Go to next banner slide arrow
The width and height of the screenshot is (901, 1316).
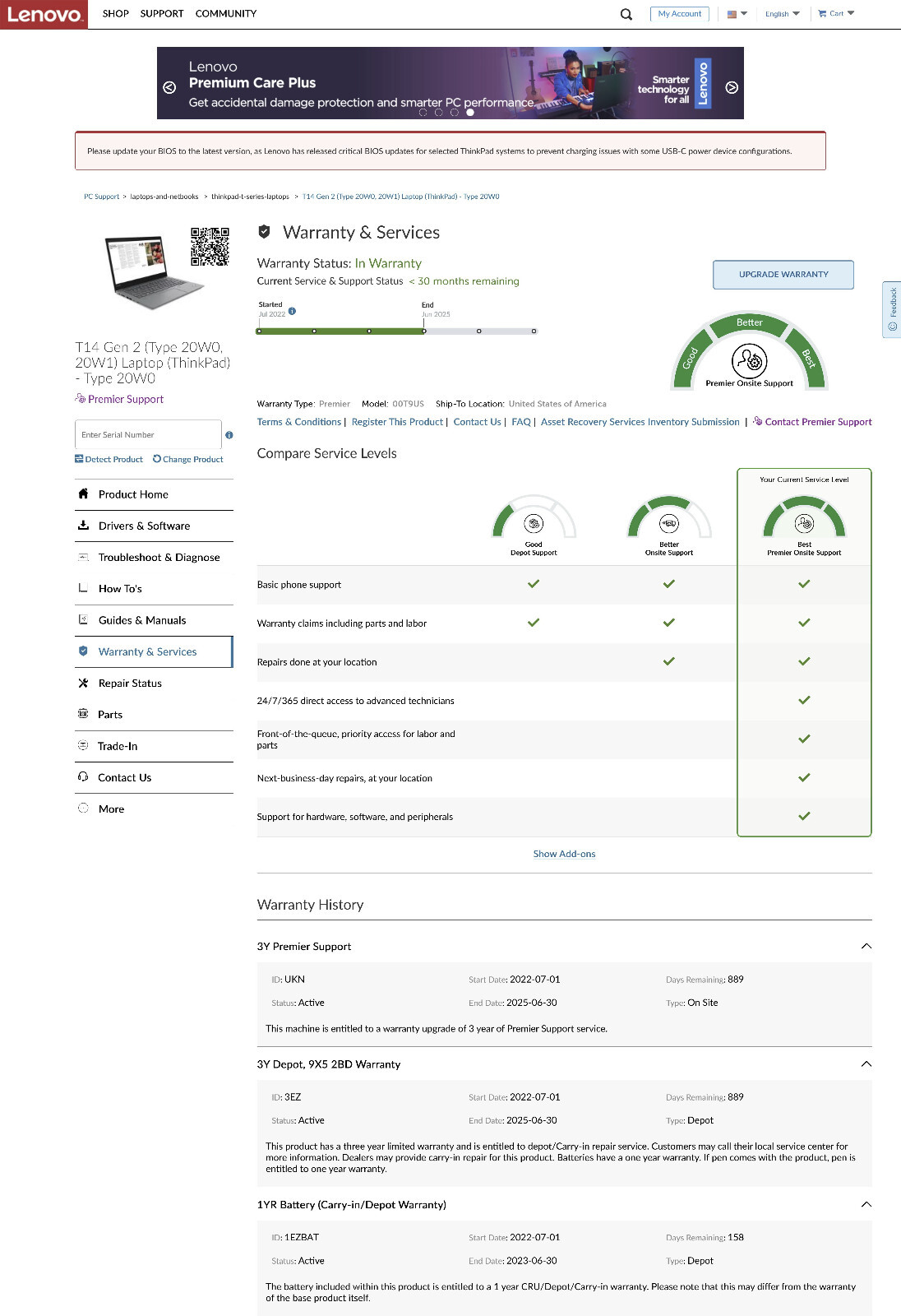732,87
